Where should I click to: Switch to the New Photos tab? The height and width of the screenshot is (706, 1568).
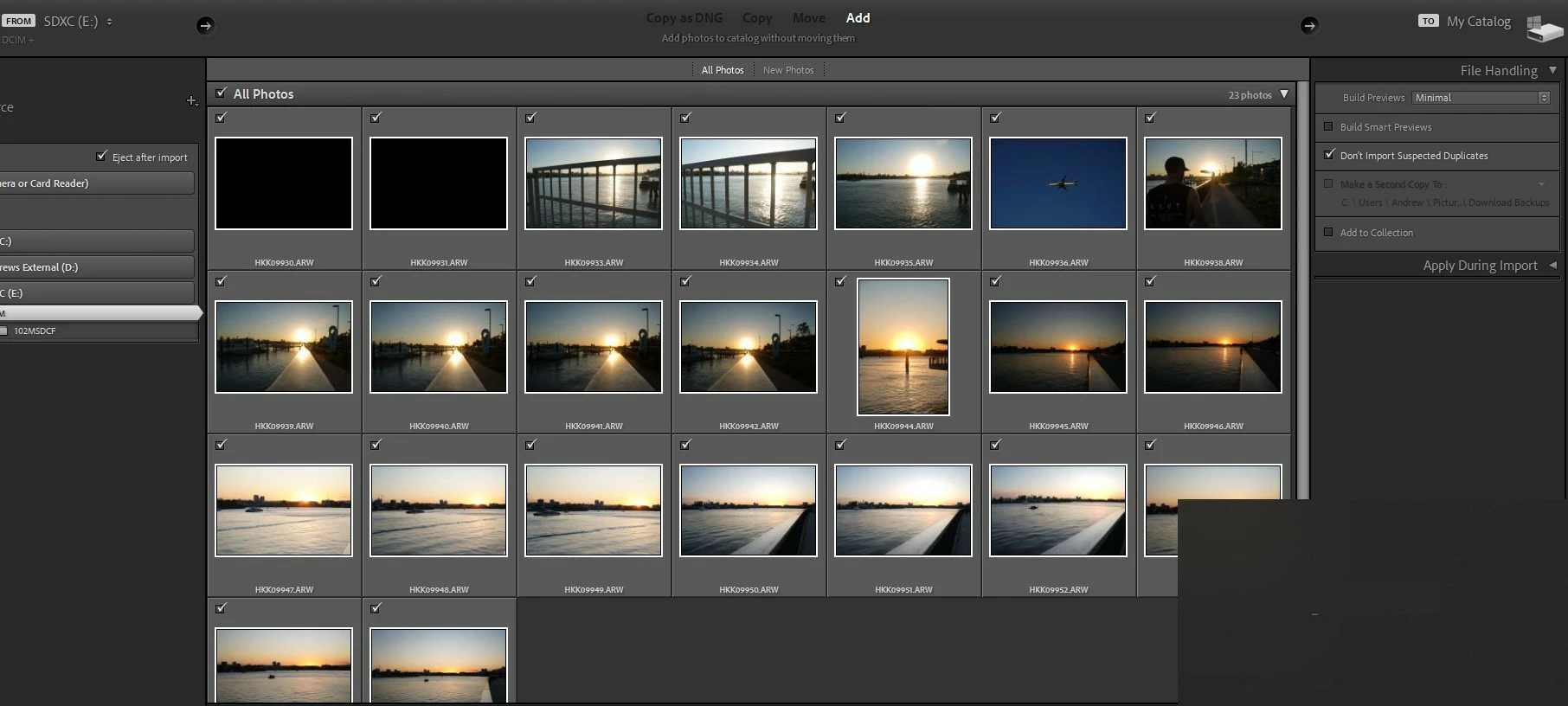788,70
